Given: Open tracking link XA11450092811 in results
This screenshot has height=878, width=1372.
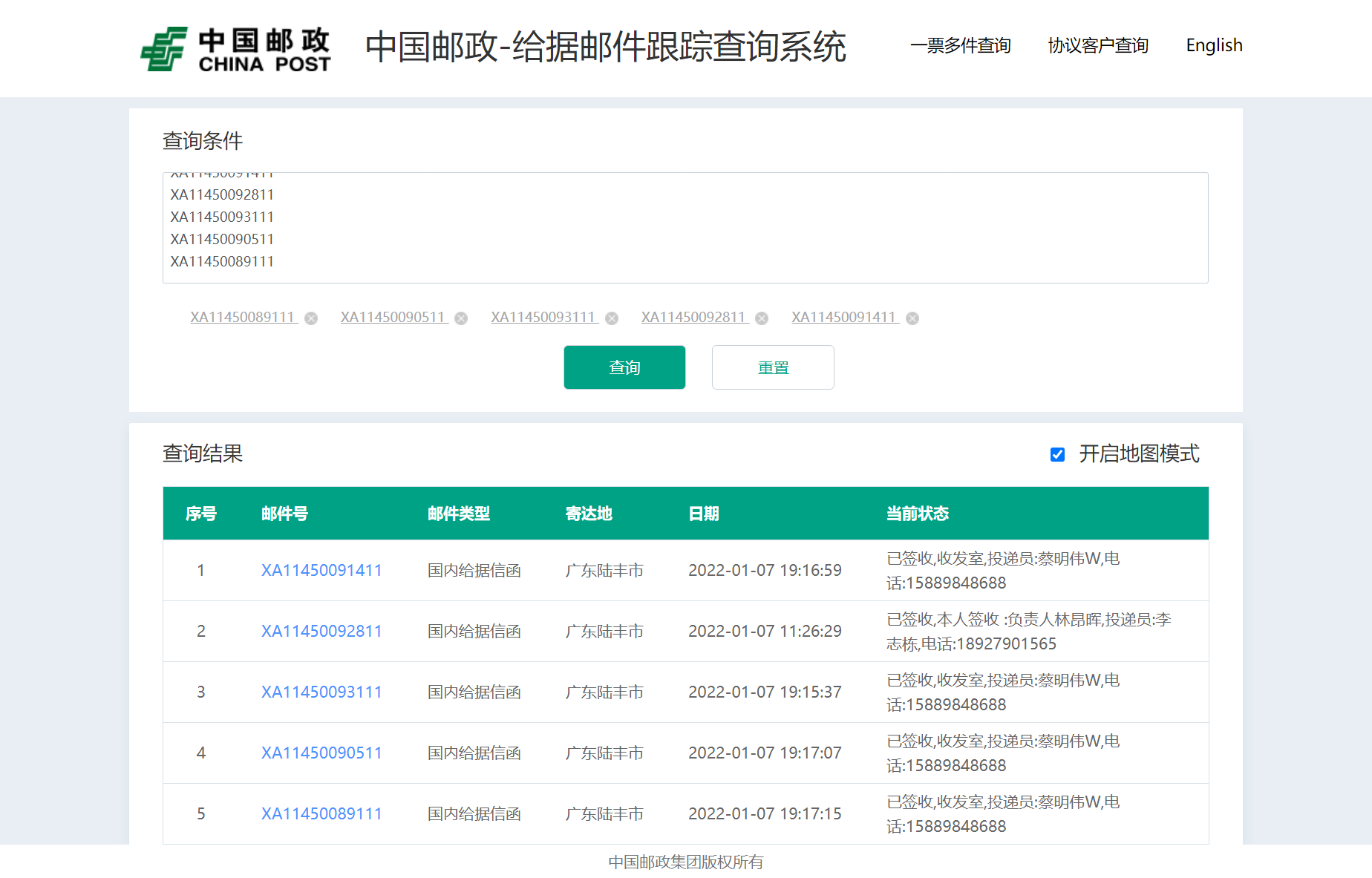Looking at the screenshot, I should pyautogui.click(x=321, y=631).
